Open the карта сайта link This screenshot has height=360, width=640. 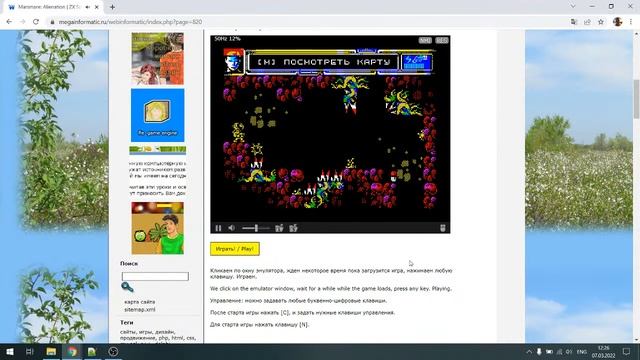click(140, 302)
